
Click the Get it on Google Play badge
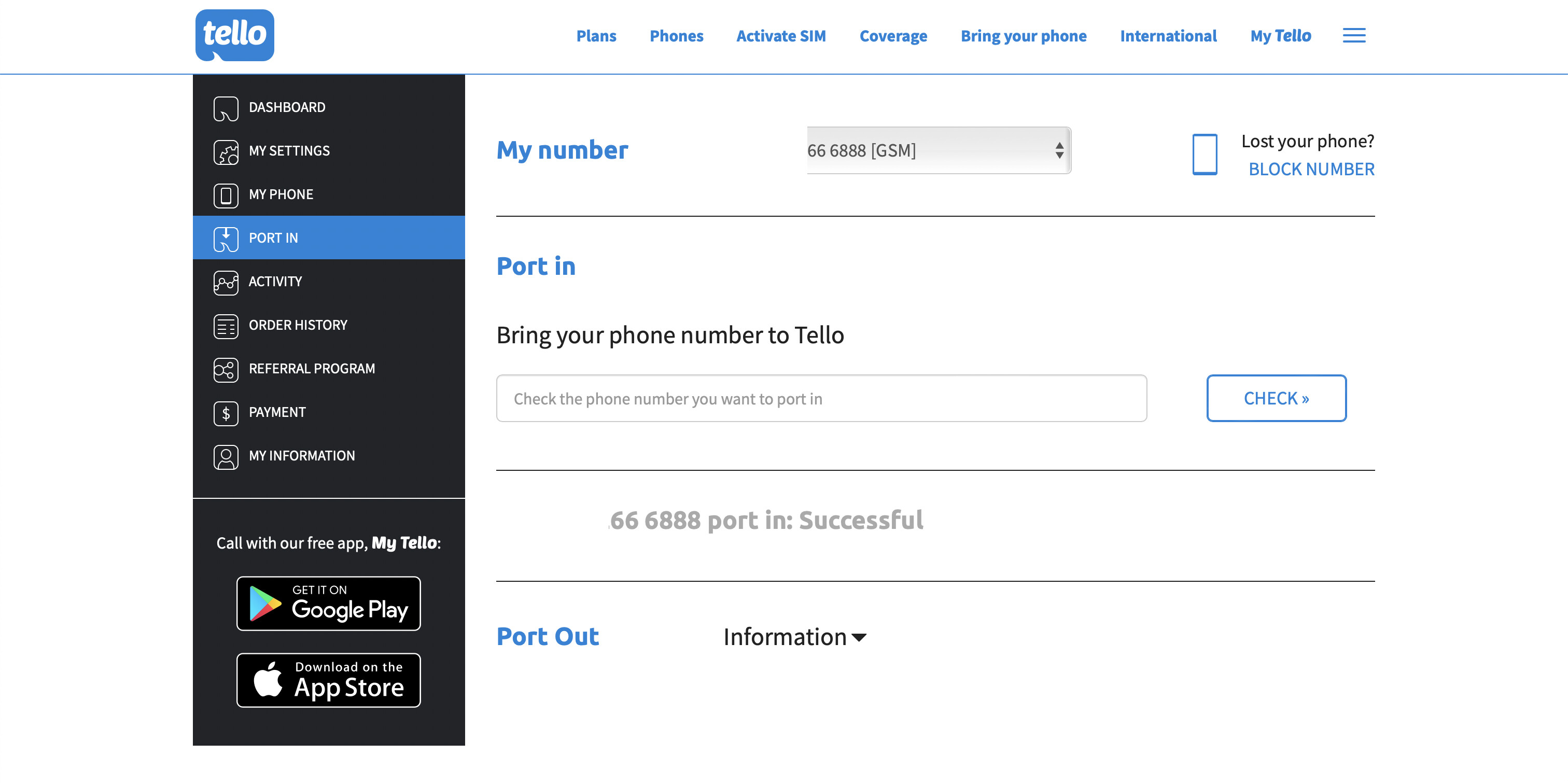click(328, 603)
